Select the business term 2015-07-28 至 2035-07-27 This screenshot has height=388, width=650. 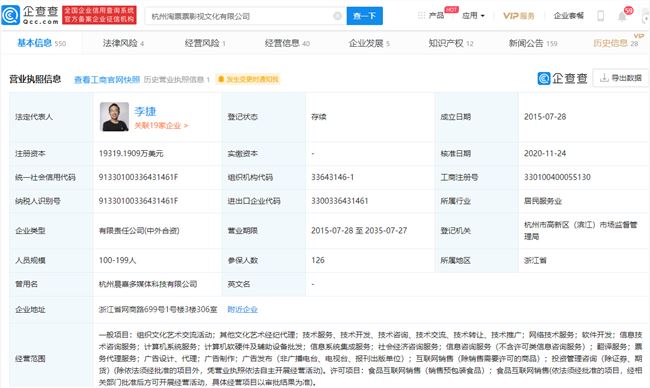tap(359, 230)
